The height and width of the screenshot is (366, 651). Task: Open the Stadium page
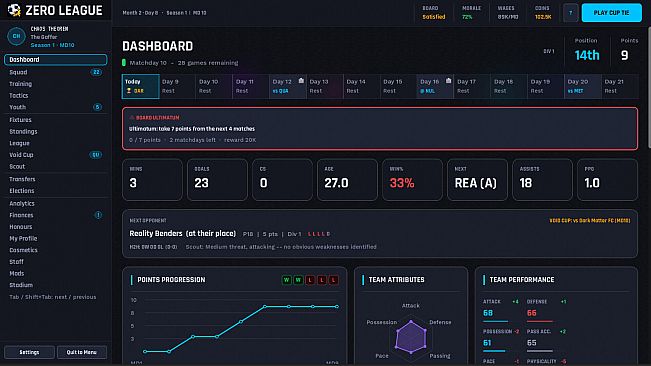click(x=56, y=285)
